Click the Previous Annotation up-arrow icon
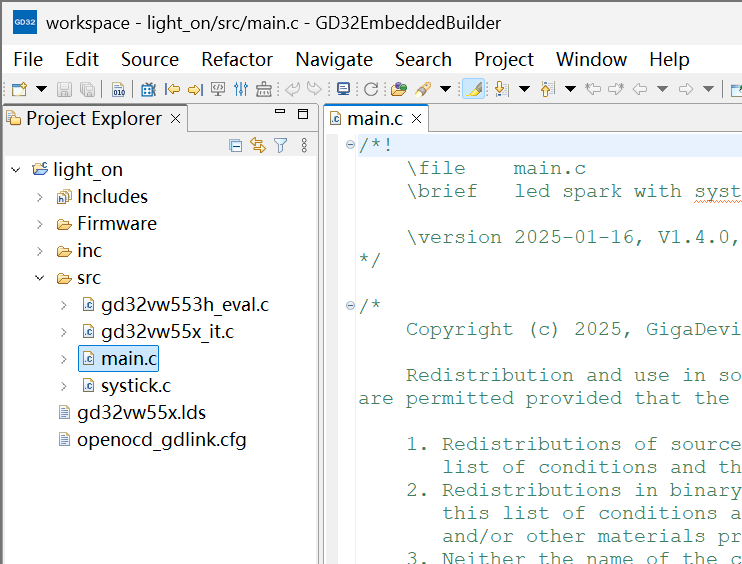This screenshot has height=564, width=742. (548, 89)
